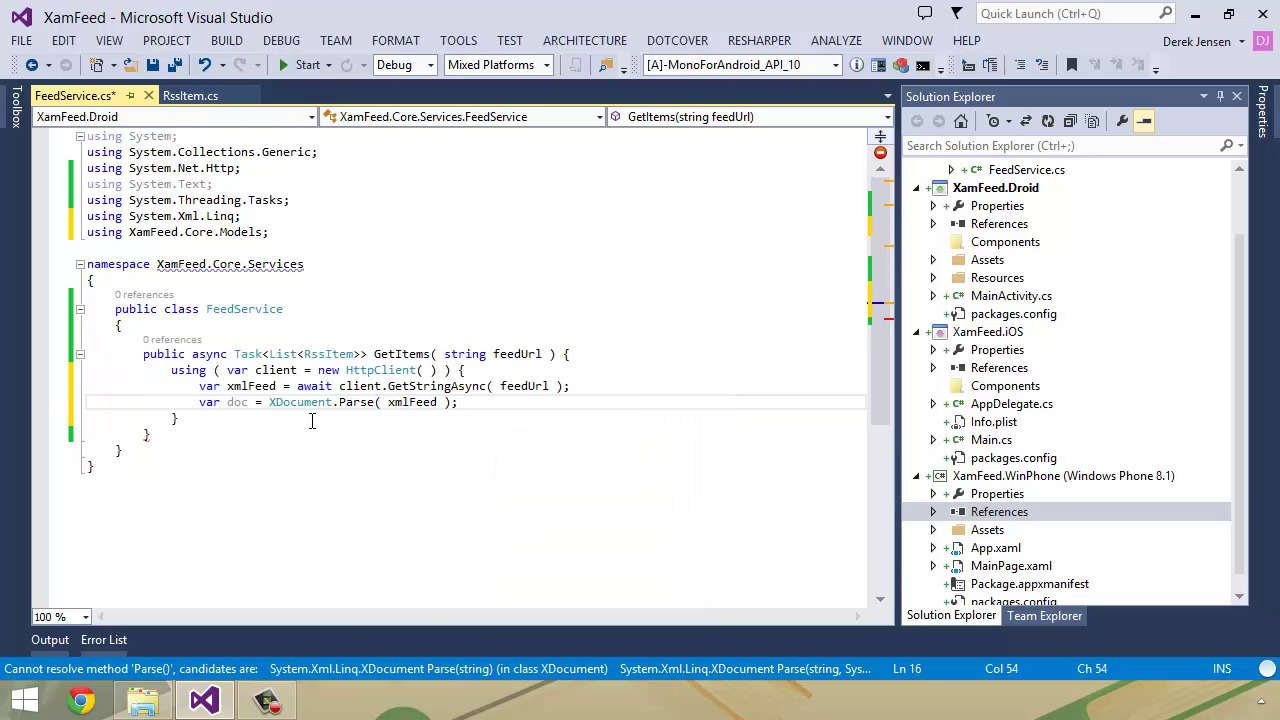Open the BUILD menu
The height and width of the screenshot is (720, 1280).
coord(226,41)
